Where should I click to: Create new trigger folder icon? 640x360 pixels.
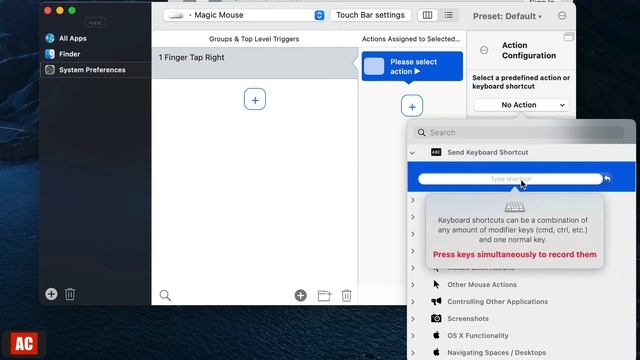(x=324, y=295)
